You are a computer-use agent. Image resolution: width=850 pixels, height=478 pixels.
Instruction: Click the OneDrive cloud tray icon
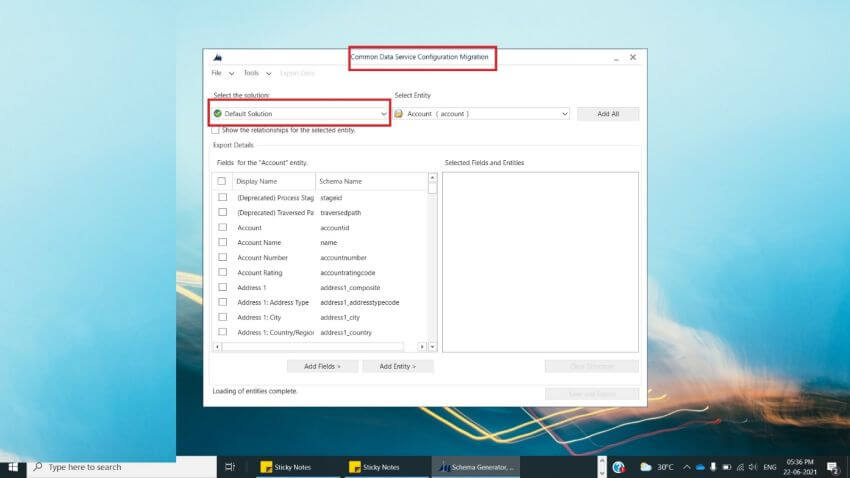(700, 467)
